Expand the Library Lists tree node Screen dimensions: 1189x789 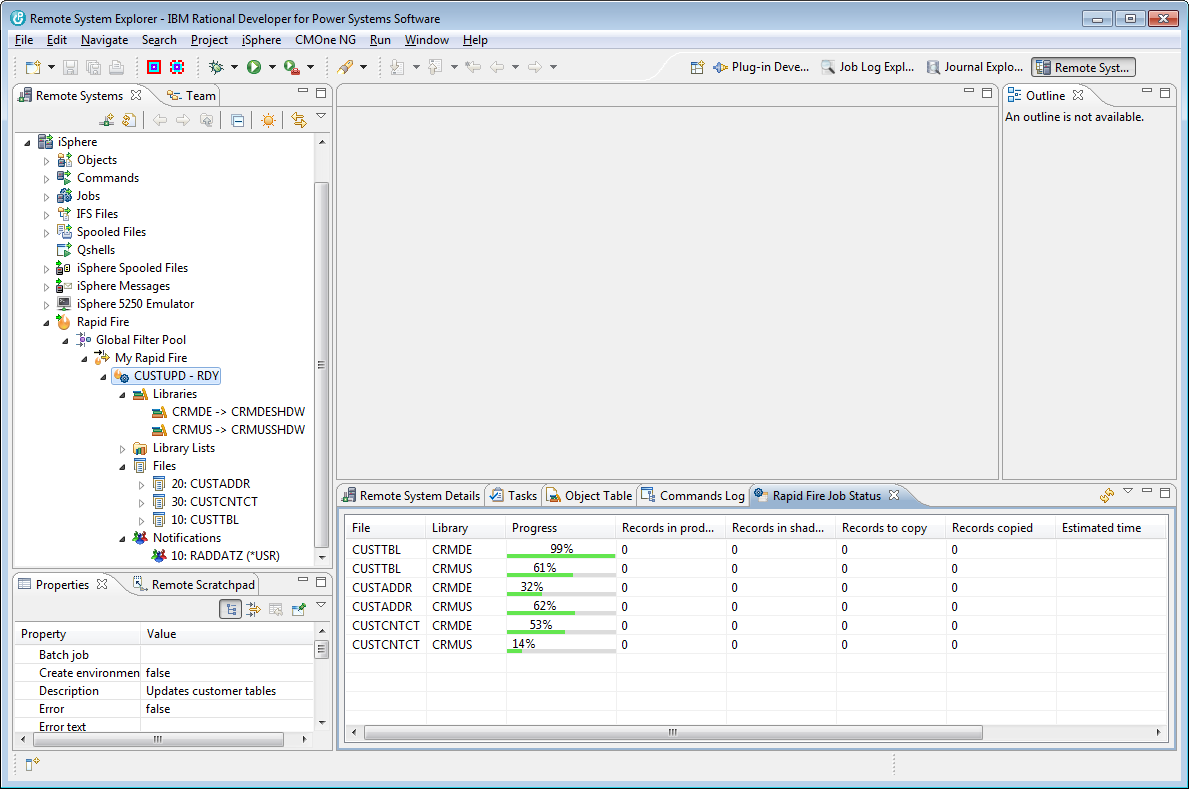point(123,448)
